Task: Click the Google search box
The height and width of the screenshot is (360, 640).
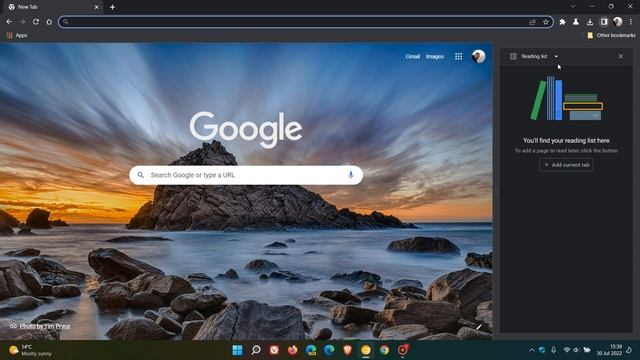Action: [246, 175]
